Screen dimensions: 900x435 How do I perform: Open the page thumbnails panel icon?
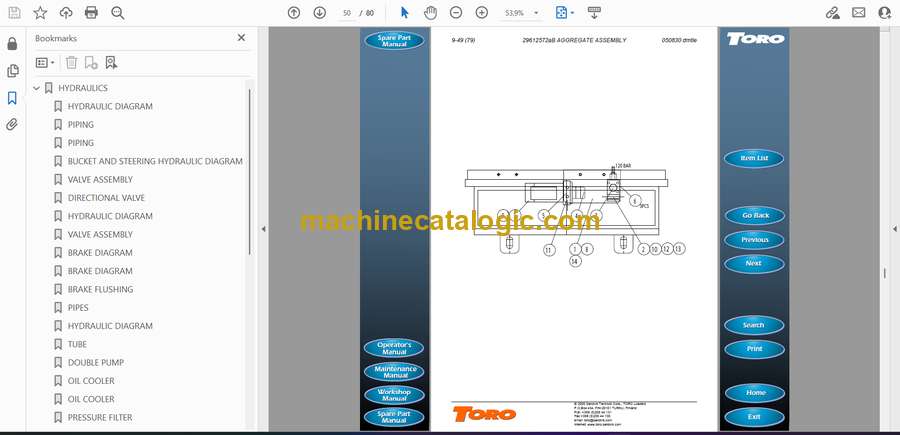point(12,71)
